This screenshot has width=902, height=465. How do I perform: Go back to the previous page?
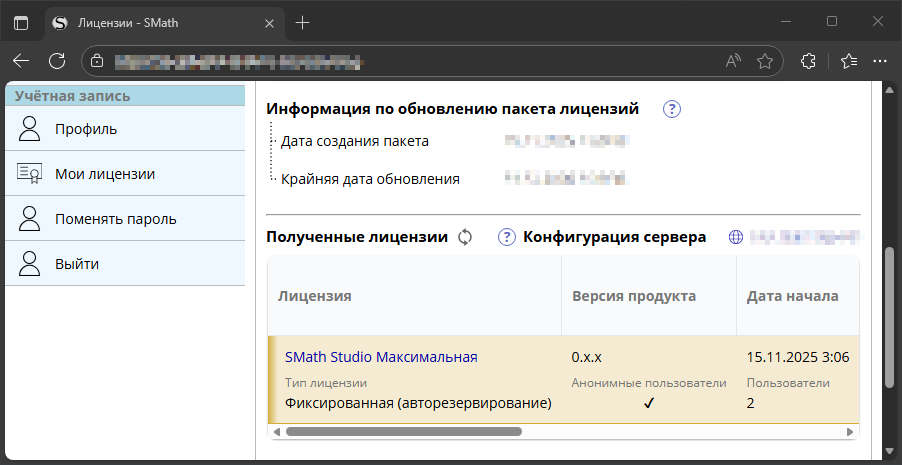21,61
